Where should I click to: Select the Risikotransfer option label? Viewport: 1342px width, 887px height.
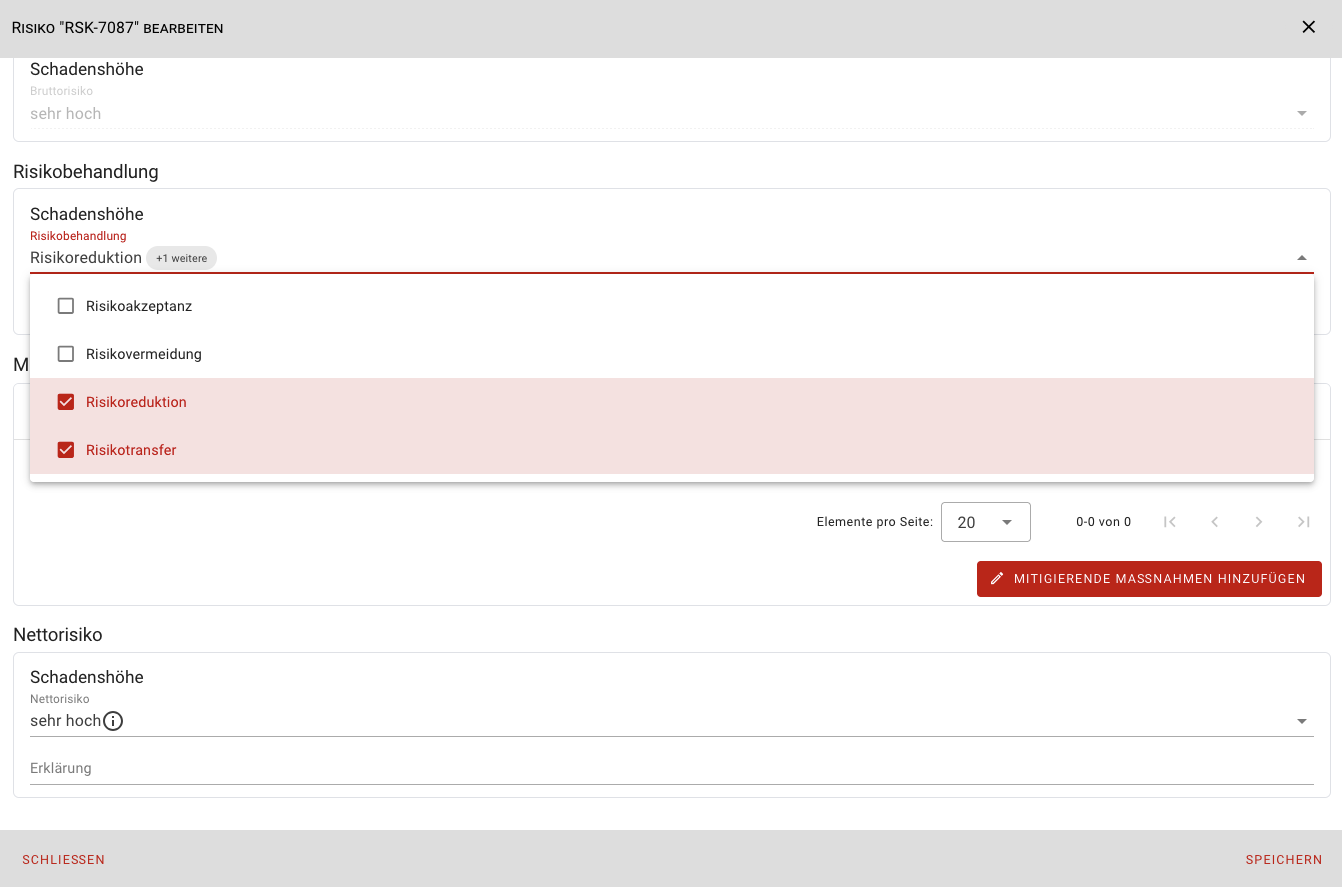pyautogui.click(x=131, y=450)
